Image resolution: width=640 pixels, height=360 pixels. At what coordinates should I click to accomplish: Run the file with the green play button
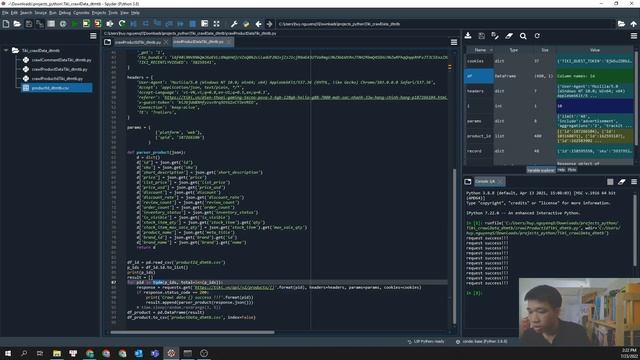tap(75, 24)
